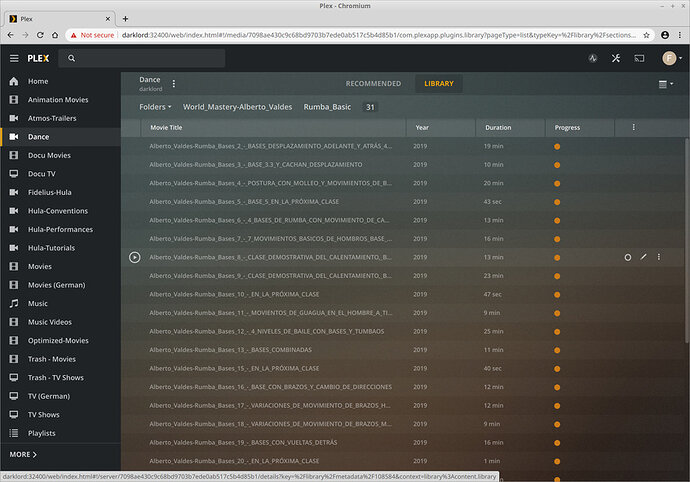The height and width of the screenshot is (482, 690).
Task: Open Rumba_Bases_12 4_NIVELES_DE_BAILE item
Action: pos(267,331)
